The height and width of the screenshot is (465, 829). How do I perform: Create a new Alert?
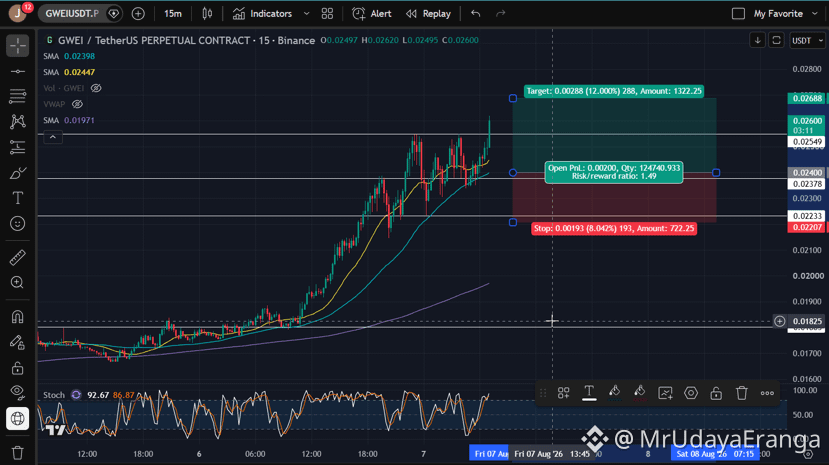372,14
